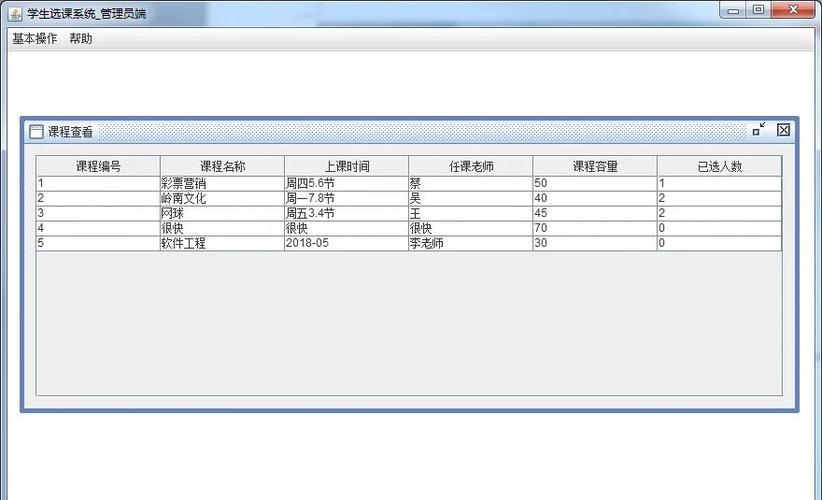Image resolution: width=822 pixels, height=500 pixels.
Task: Click the 课程编号 column header
Action: pos(98,166)
